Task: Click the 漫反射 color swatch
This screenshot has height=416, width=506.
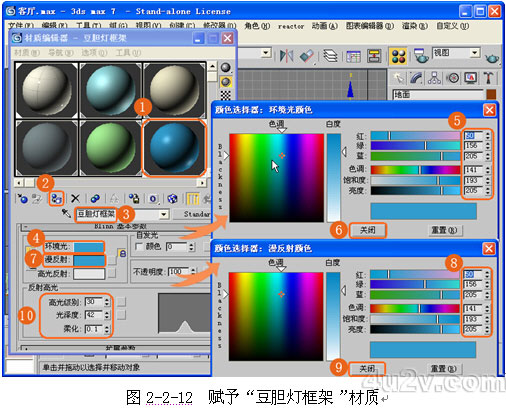Action: [89, 260]
